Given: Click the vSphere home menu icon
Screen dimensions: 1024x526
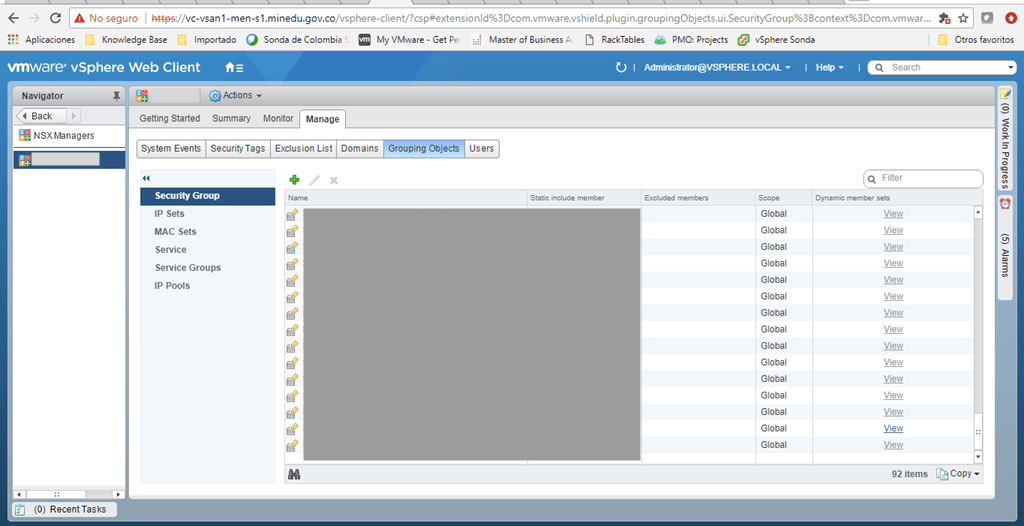Looking at the screenshot, I should 233,67.
